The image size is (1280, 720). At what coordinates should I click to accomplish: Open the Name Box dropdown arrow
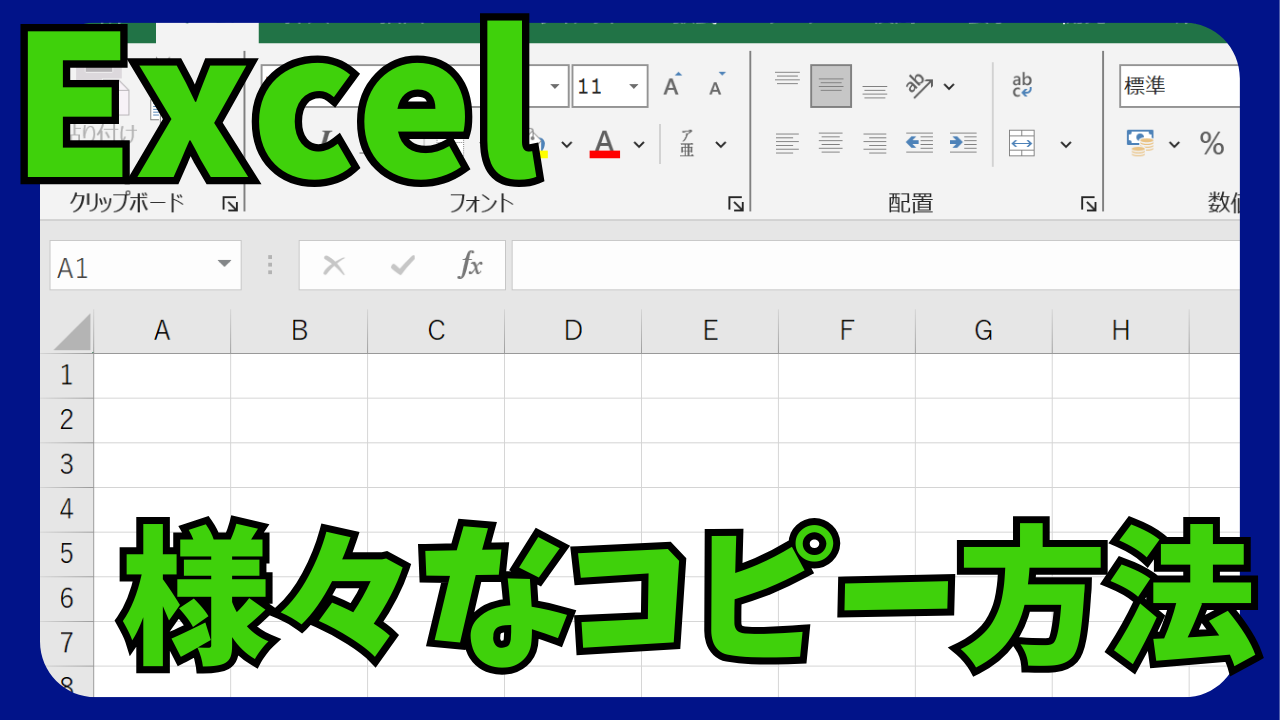[224, 265]
